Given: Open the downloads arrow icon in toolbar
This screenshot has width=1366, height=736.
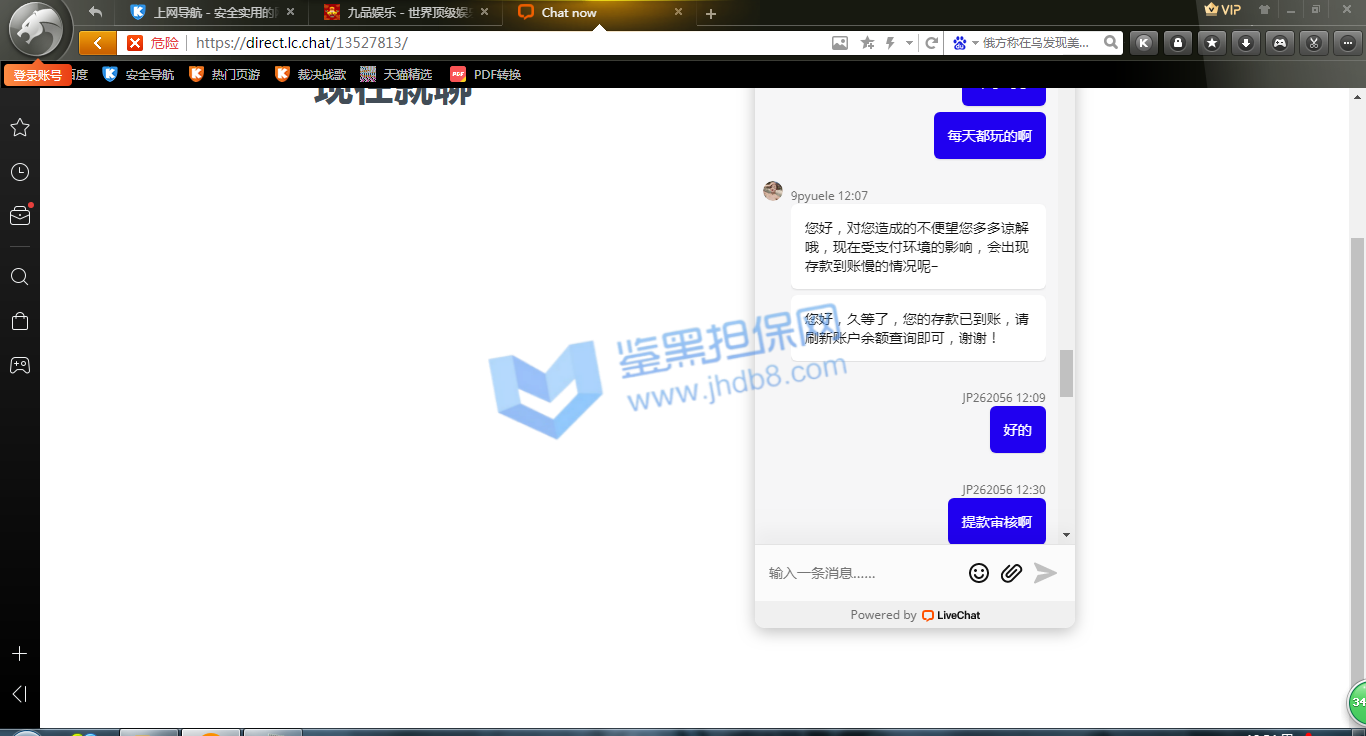Looking at the screenshot, I should [x=1246, y=43].
